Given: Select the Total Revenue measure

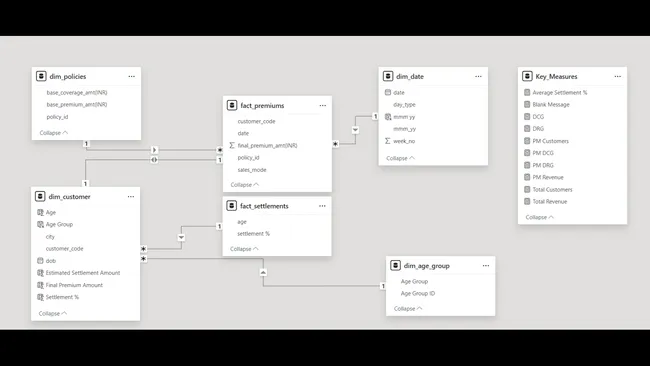Looking at the screenshot, I should coord(550,201).
